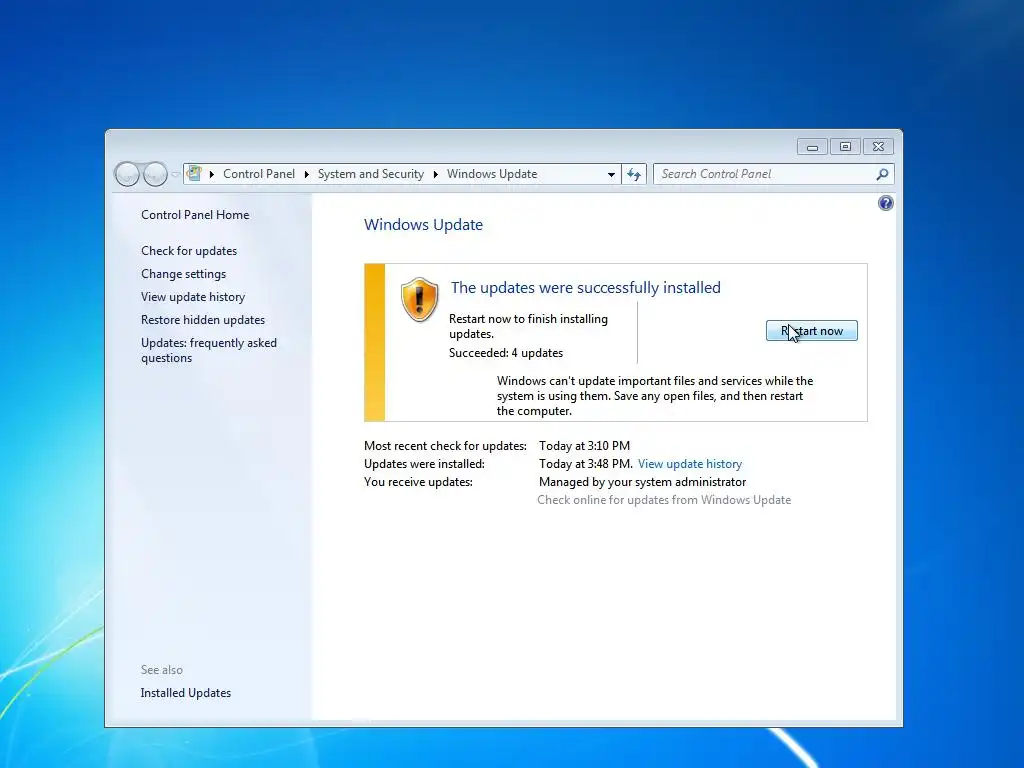
Task: Maximize the Windows Update window
Action: pos(845,147)
